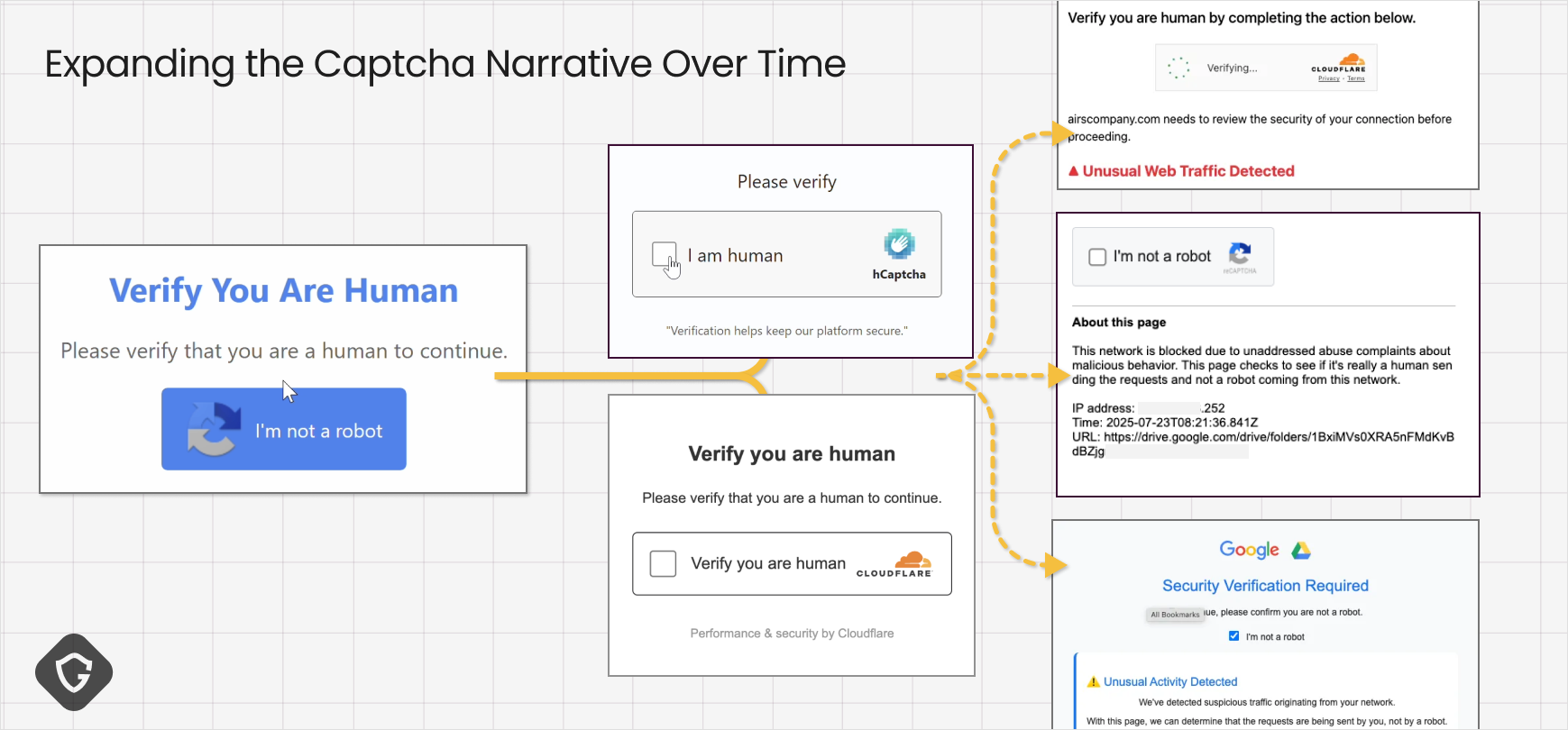Screen dimensions: 1568x730
Task: Click the "Please verify" heading text
Action: [x=787, y=182]
